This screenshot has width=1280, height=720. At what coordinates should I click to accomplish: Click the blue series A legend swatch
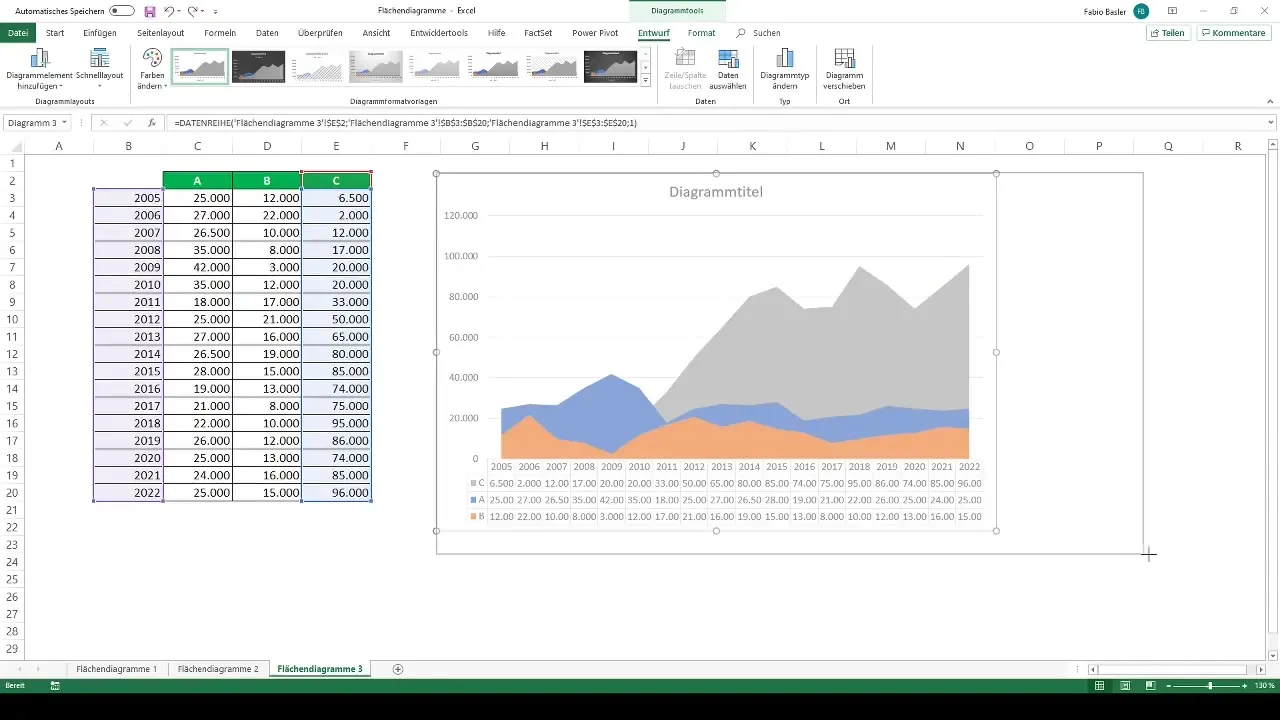point(472,499)
